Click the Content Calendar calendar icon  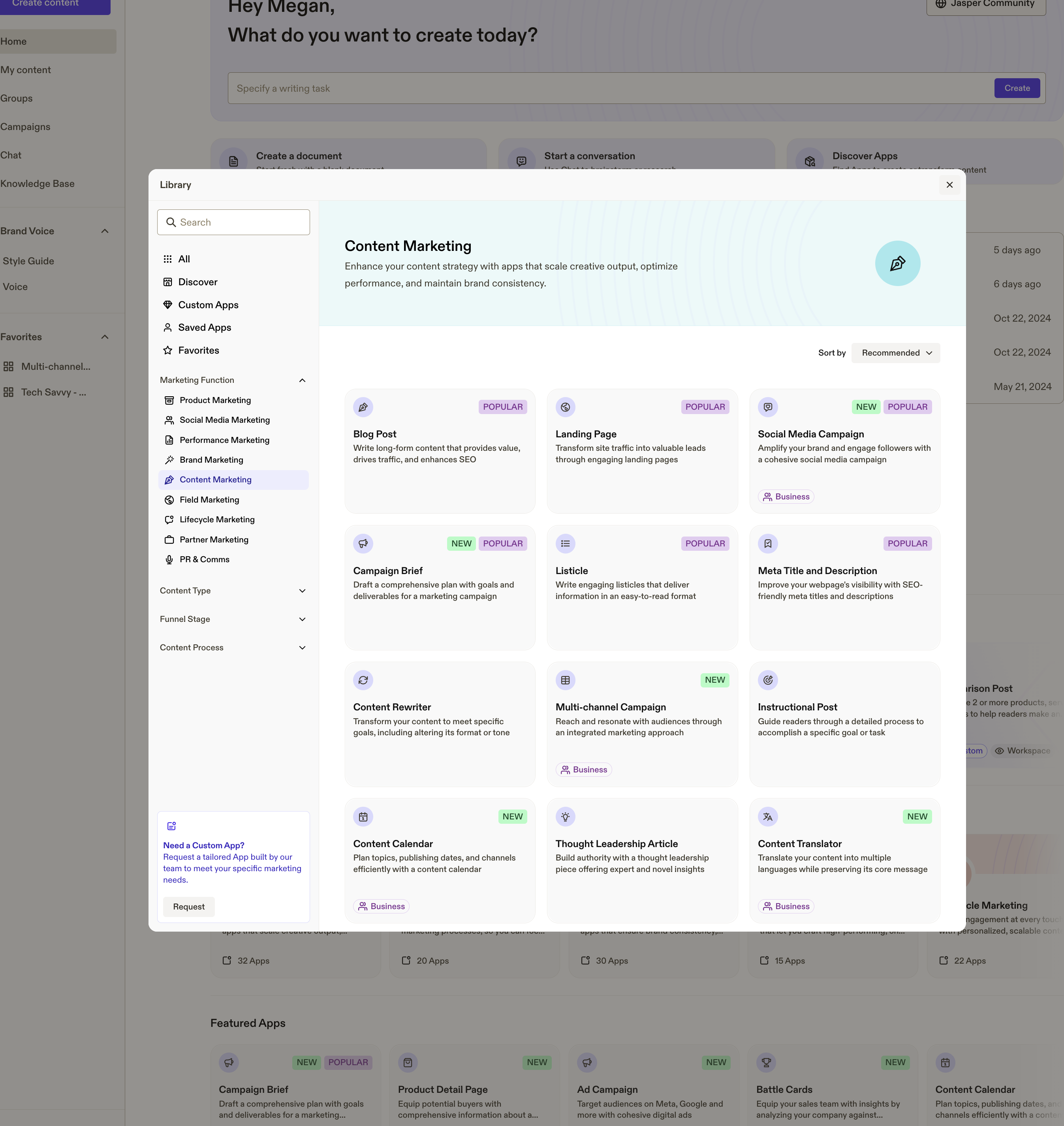[x=363, y=817]
